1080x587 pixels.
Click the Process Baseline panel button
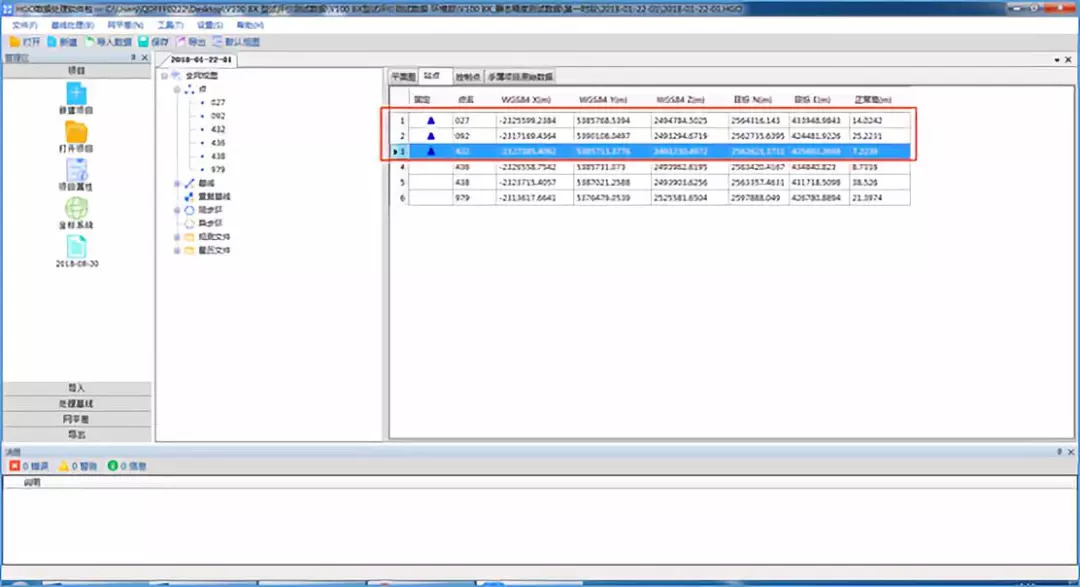pos(76,403)
